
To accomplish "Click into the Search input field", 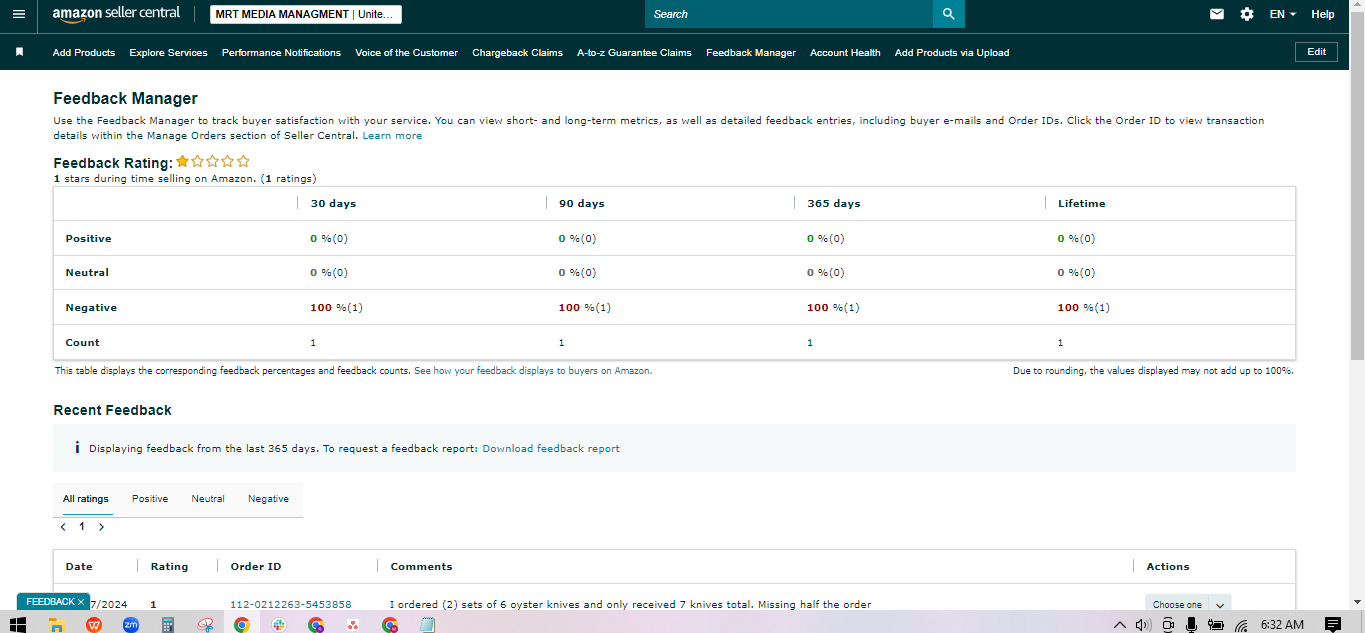I will [x=789, y=14].
